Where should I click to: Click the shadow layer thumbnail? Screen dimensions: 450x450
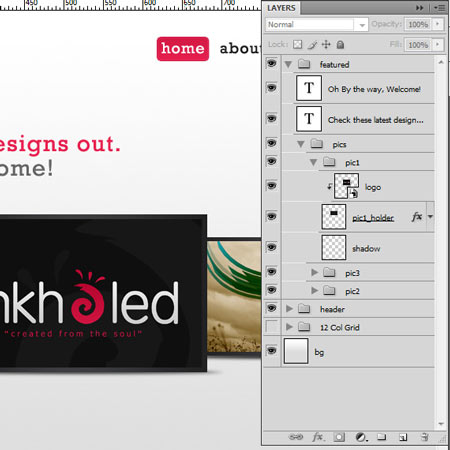(334, 247)
